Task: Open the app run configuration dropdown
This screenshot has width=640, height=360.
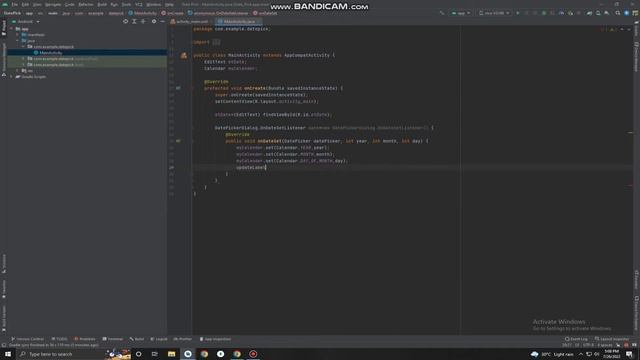Action: point(460,13)
